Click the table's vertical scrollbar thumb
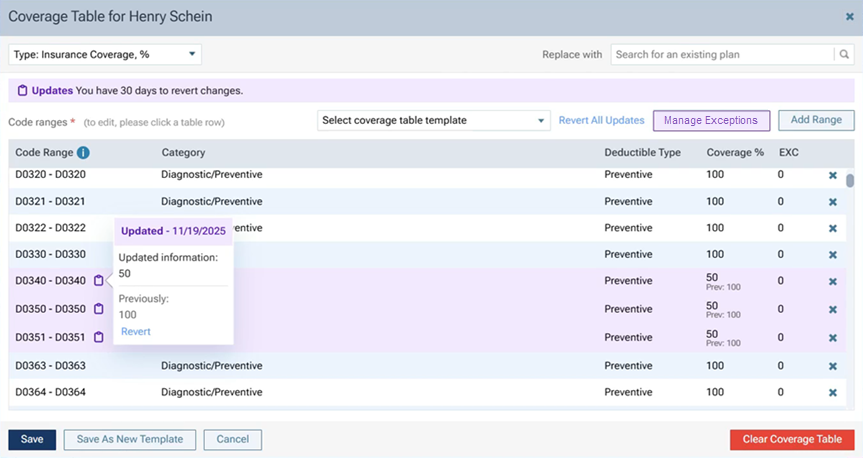 (x=851, y=181)
